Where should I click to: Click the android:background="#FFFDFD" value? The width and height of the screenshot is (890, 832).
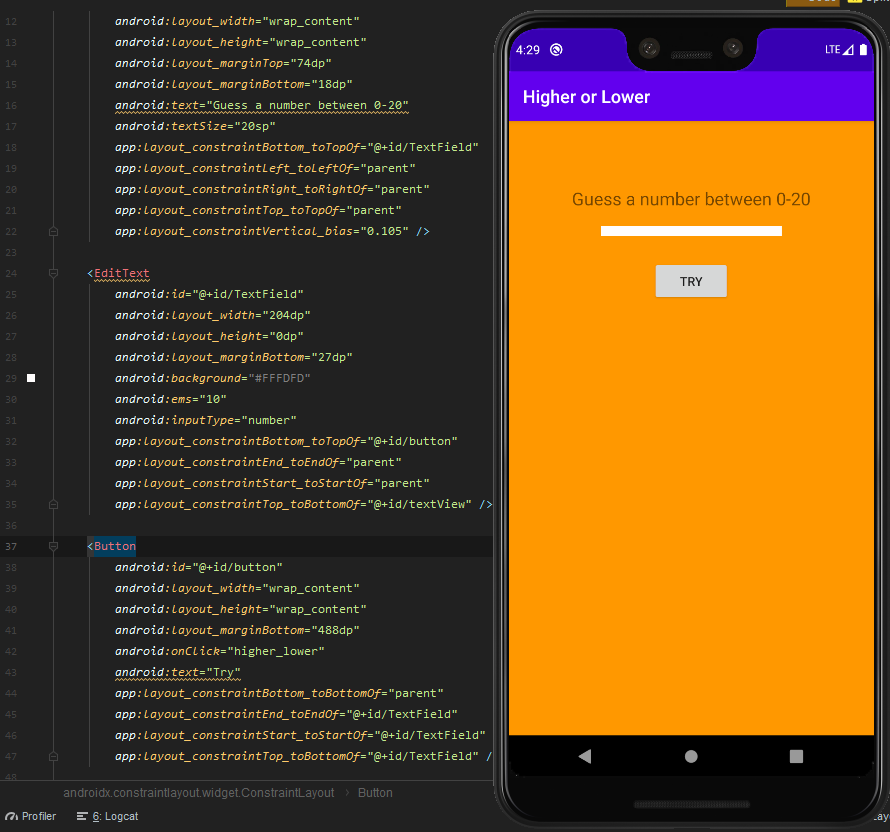click(x=279, y=379)
